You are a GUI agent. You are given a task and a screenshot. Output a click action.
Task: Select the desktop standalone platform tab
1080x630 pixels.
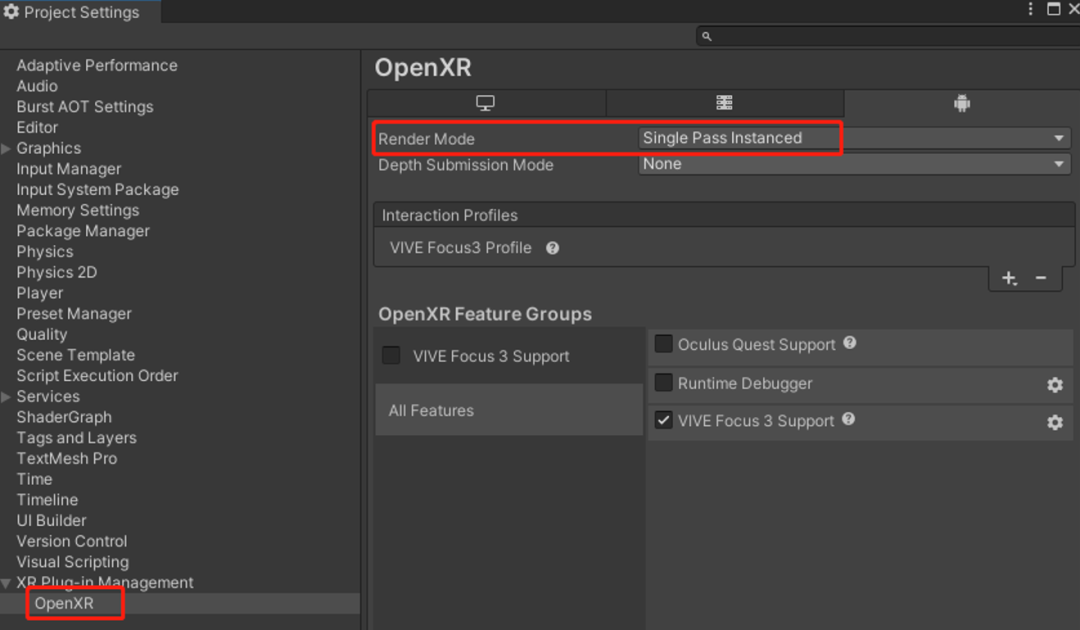(486, 103)
